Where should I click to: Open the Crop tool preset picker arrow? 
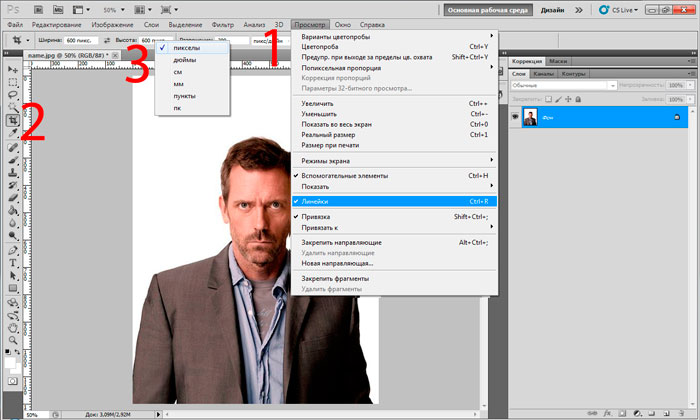click(x=28, y=41)
